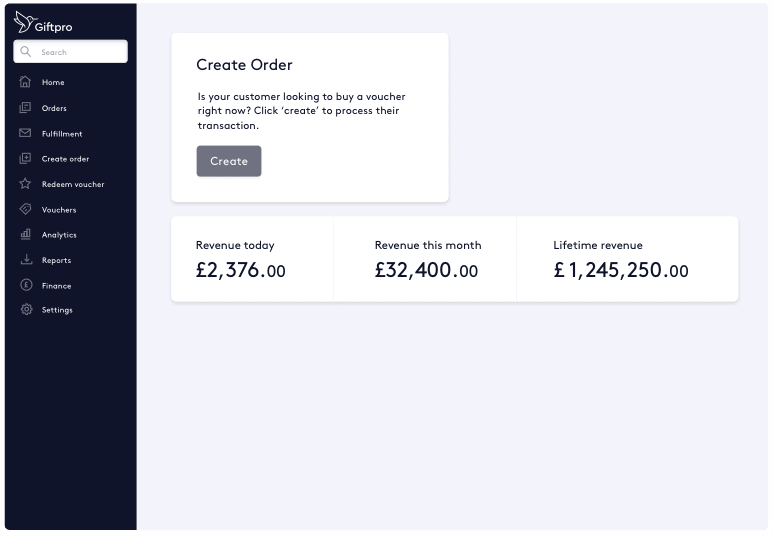This screenshot has width=773, height=536.
Task: Click the Lifetime revenue amount
Action: tap(620, 270)
